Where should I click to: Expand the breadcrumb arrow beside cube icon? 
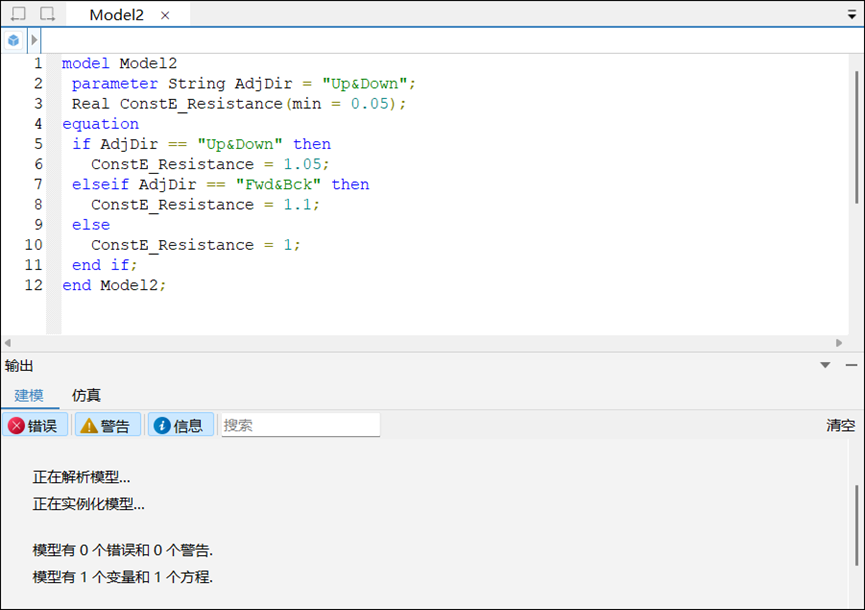[x=34, y=40]
